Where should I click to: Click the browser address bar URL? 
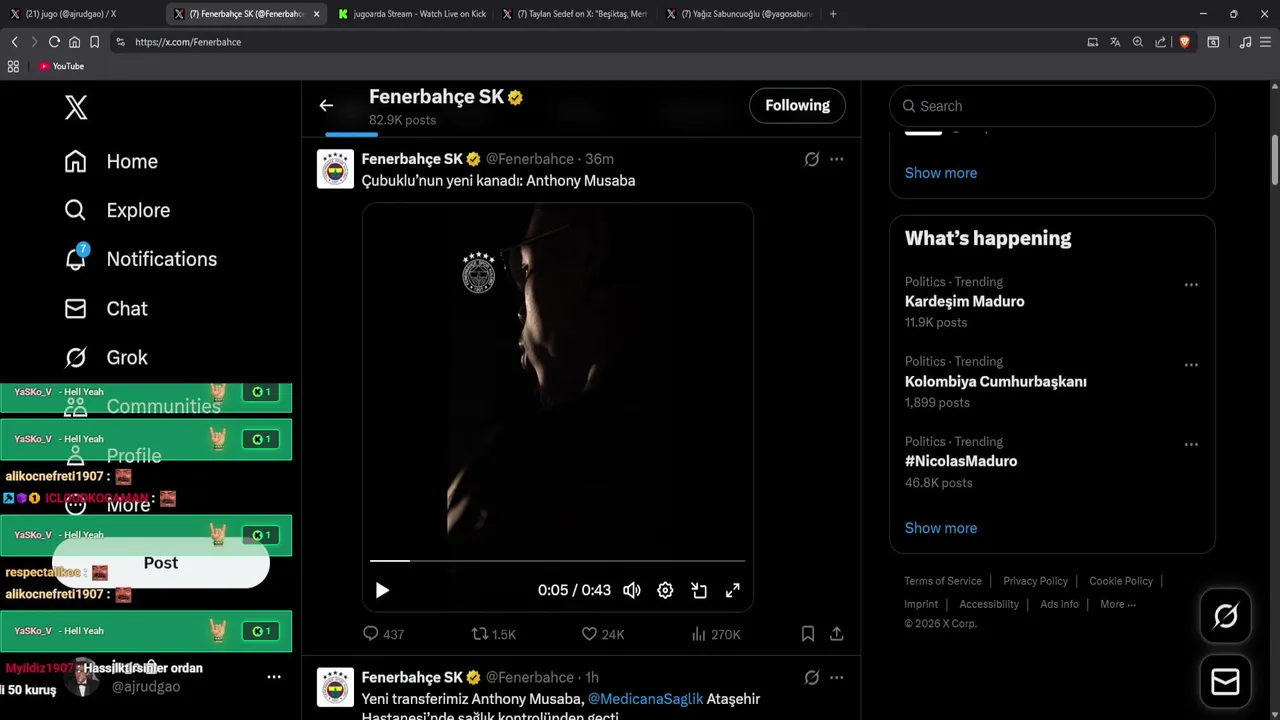[x=188, y=42]
